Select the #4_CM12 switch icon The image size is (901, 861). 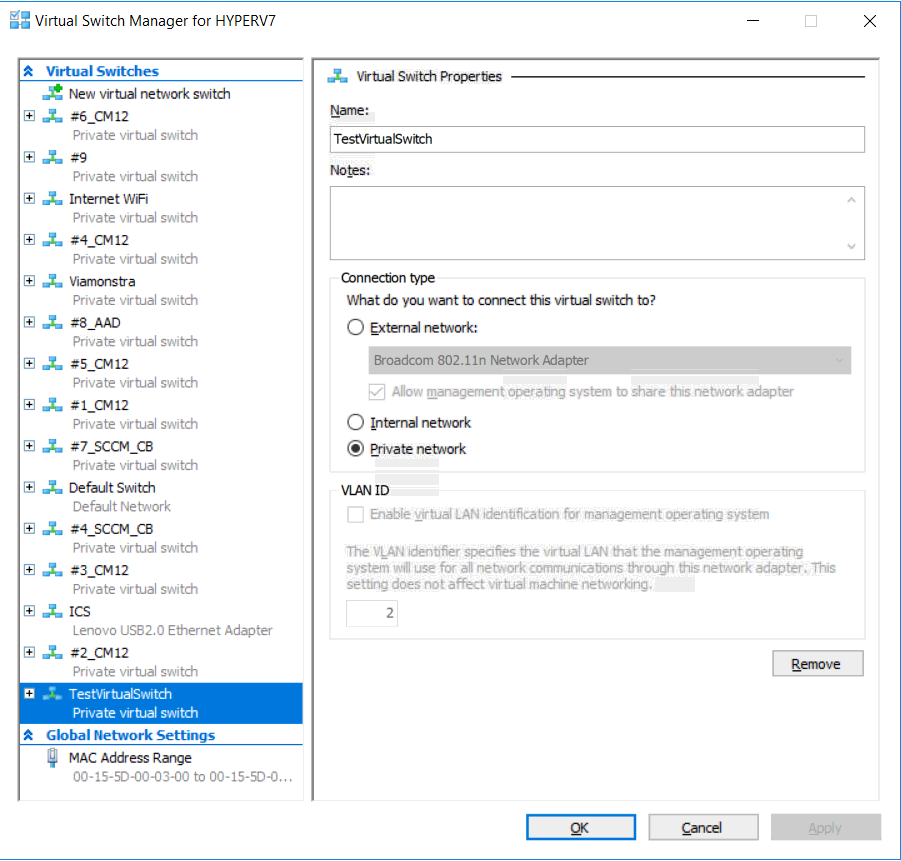pos(53,240)
